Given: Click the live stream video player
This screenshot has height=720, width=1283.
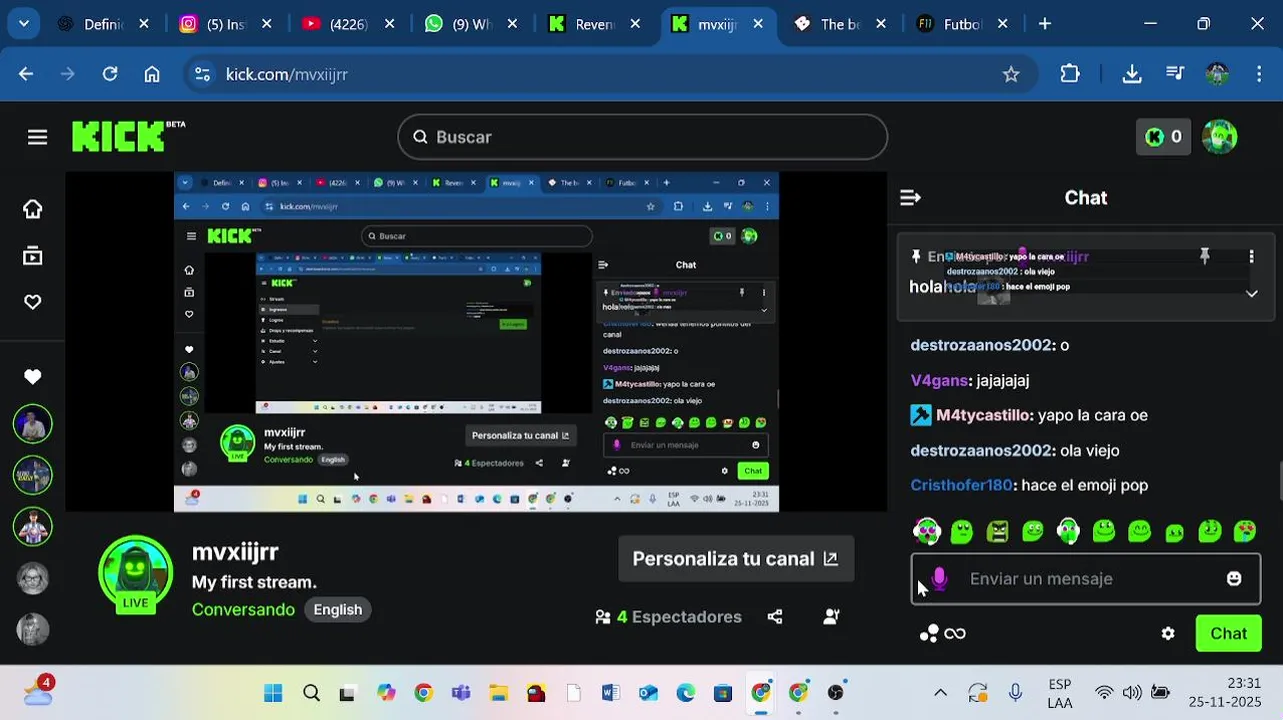Looking at the screenshot, I should (476, 342).
